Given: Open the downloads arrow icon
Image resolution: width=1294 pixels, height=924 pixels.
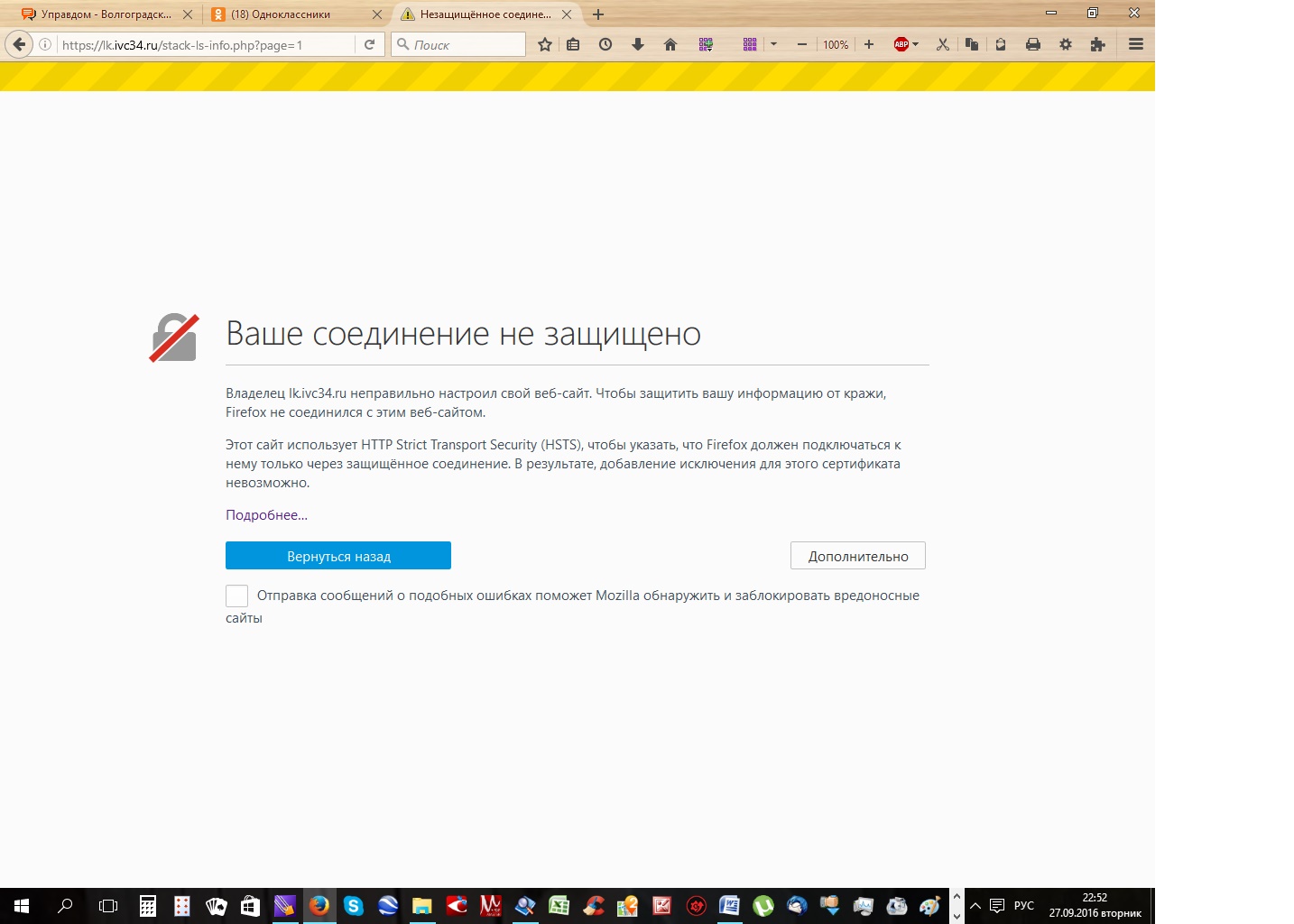Looking at the screenshot, I should pos(638,44).
